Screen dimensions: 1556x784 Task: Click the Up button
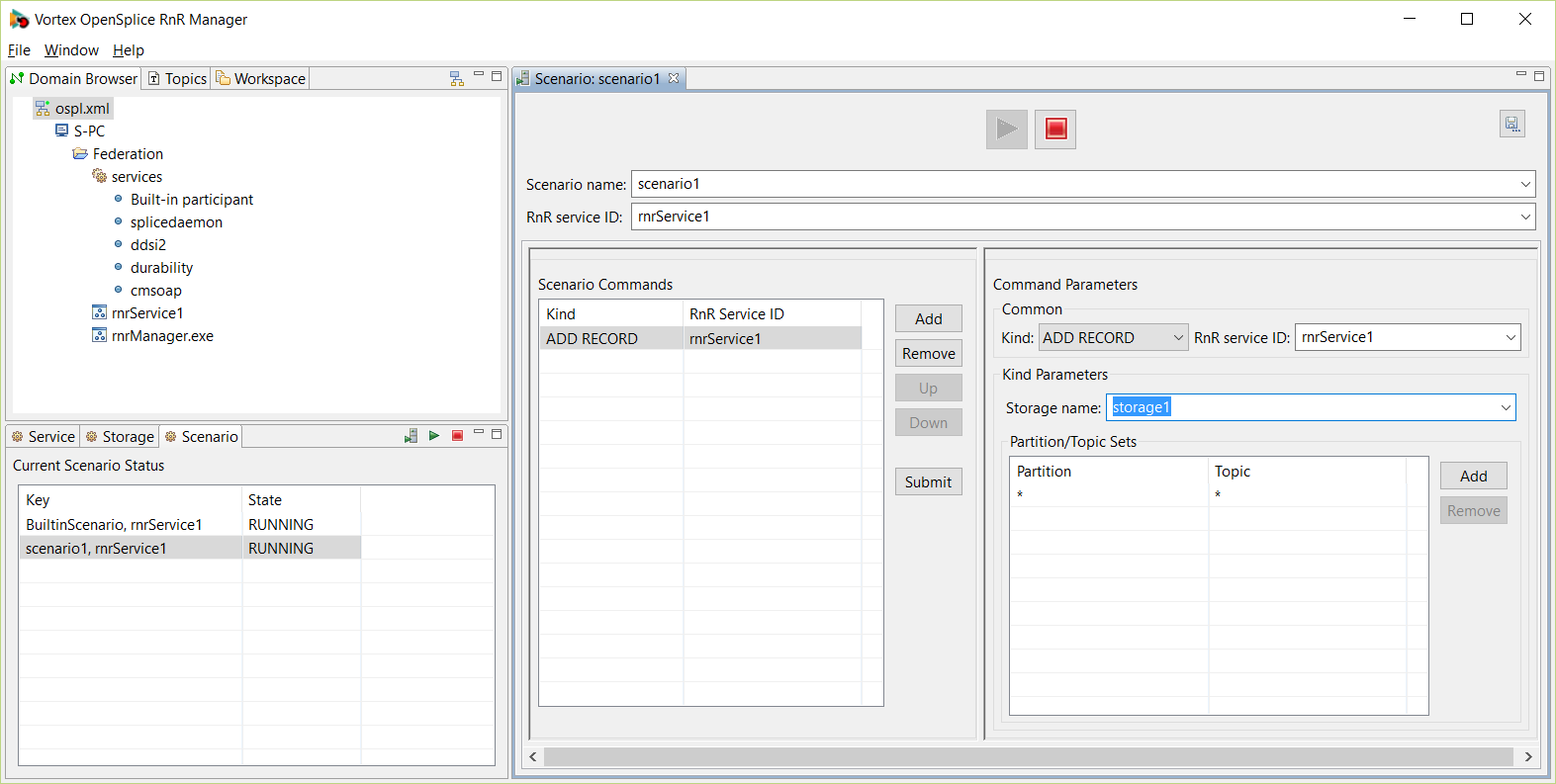click(x=929, y=388)
